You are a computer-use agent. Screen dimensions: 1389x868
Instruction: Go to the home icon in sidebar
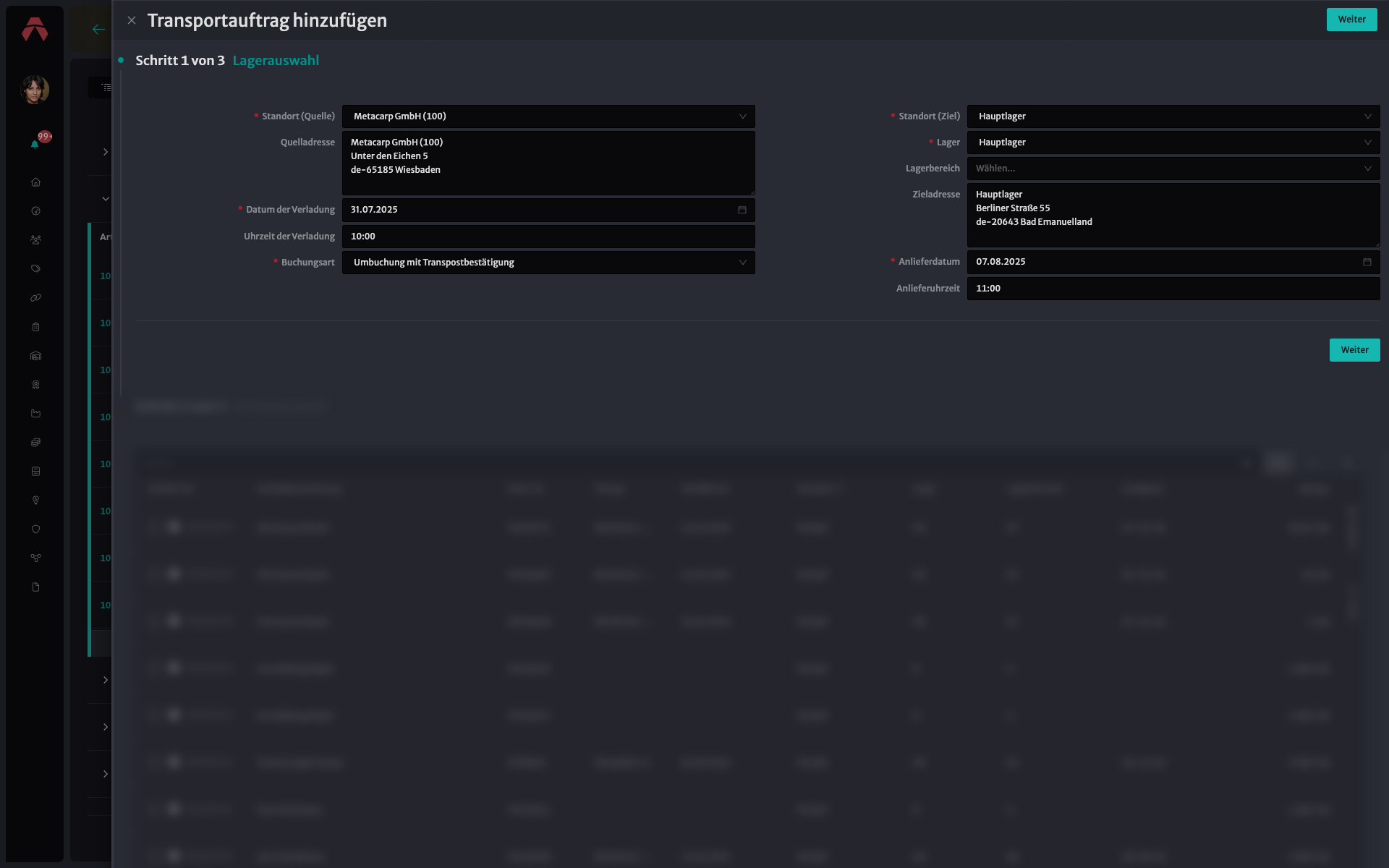(35, 182)
